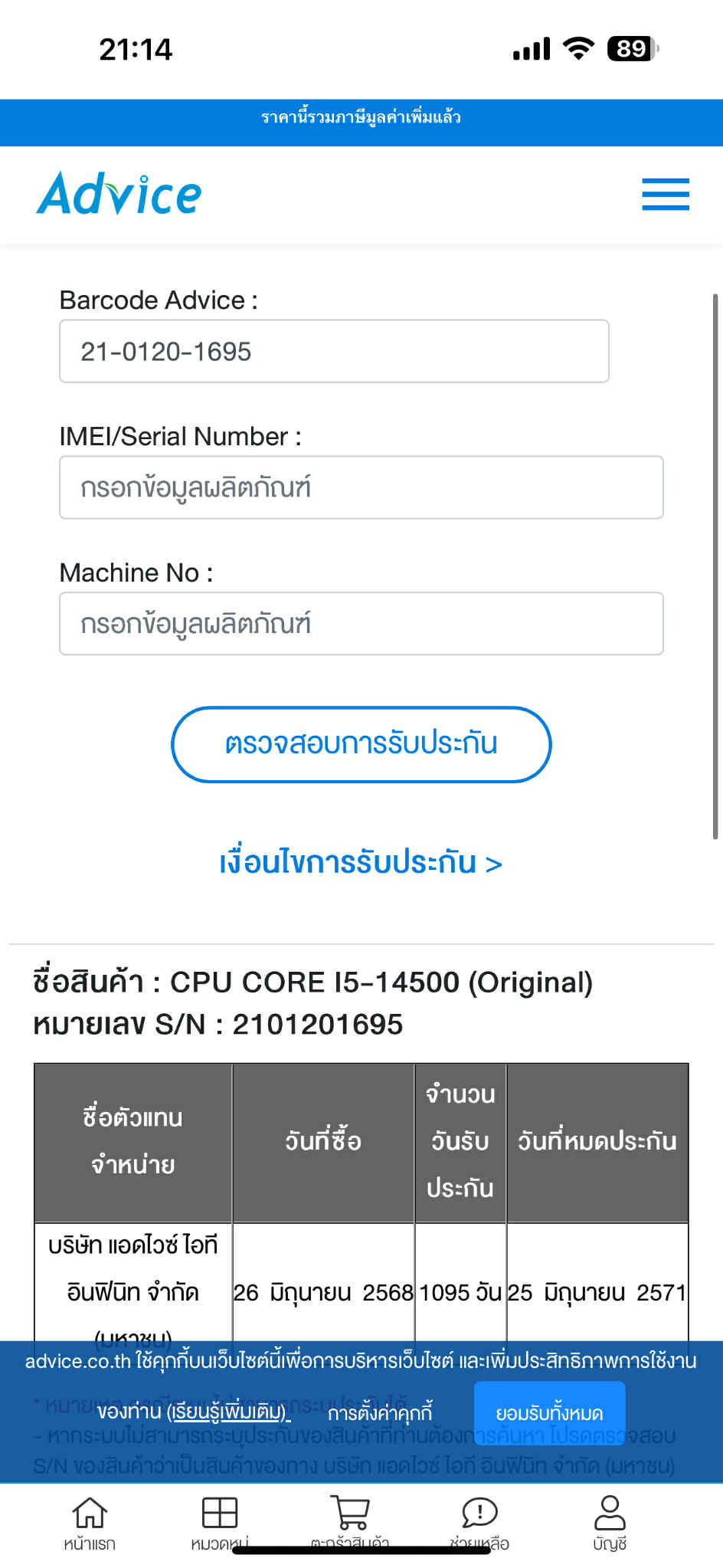
Task: Open การตั้งค่าคุกกี้ settings
Action: [380, 1412]
